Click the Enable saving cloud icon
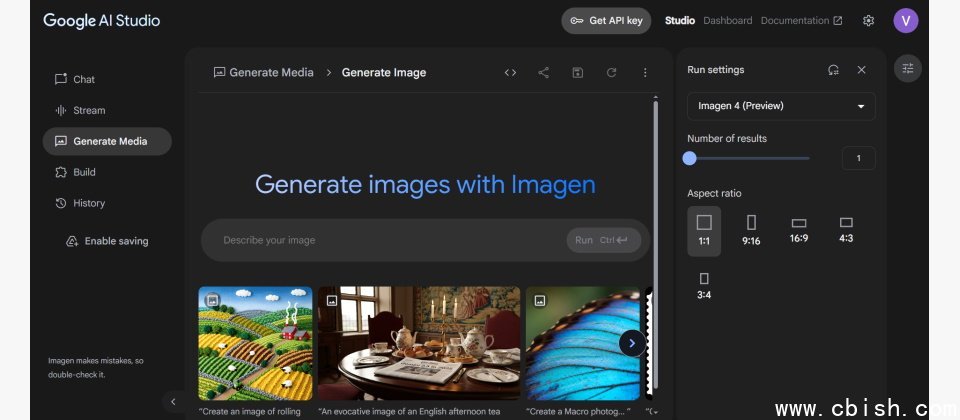The height and width of the screenshot is (420, 960). pyautogui.click(x=72, y=241)
